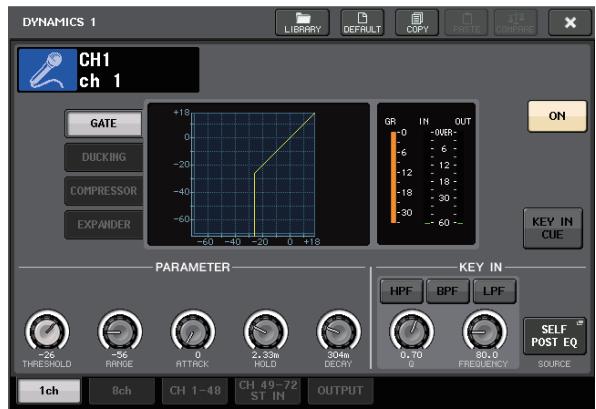Switch to the 1ch tab
The height and width of the screenshot is (409, 596).
tap(49, 390)
